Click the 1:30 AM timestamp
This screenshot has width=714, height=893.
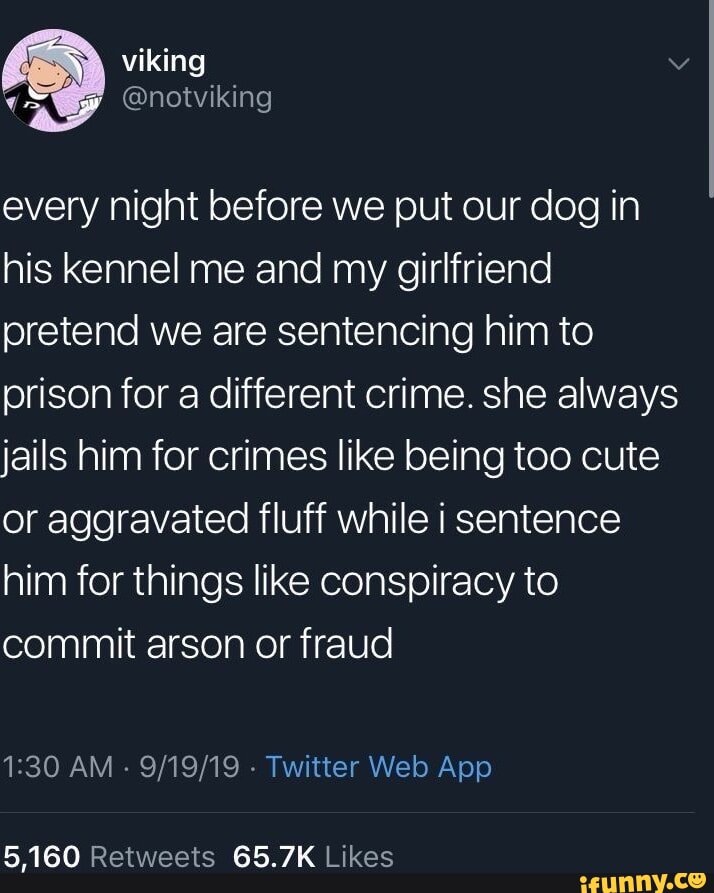click(58, 767)
